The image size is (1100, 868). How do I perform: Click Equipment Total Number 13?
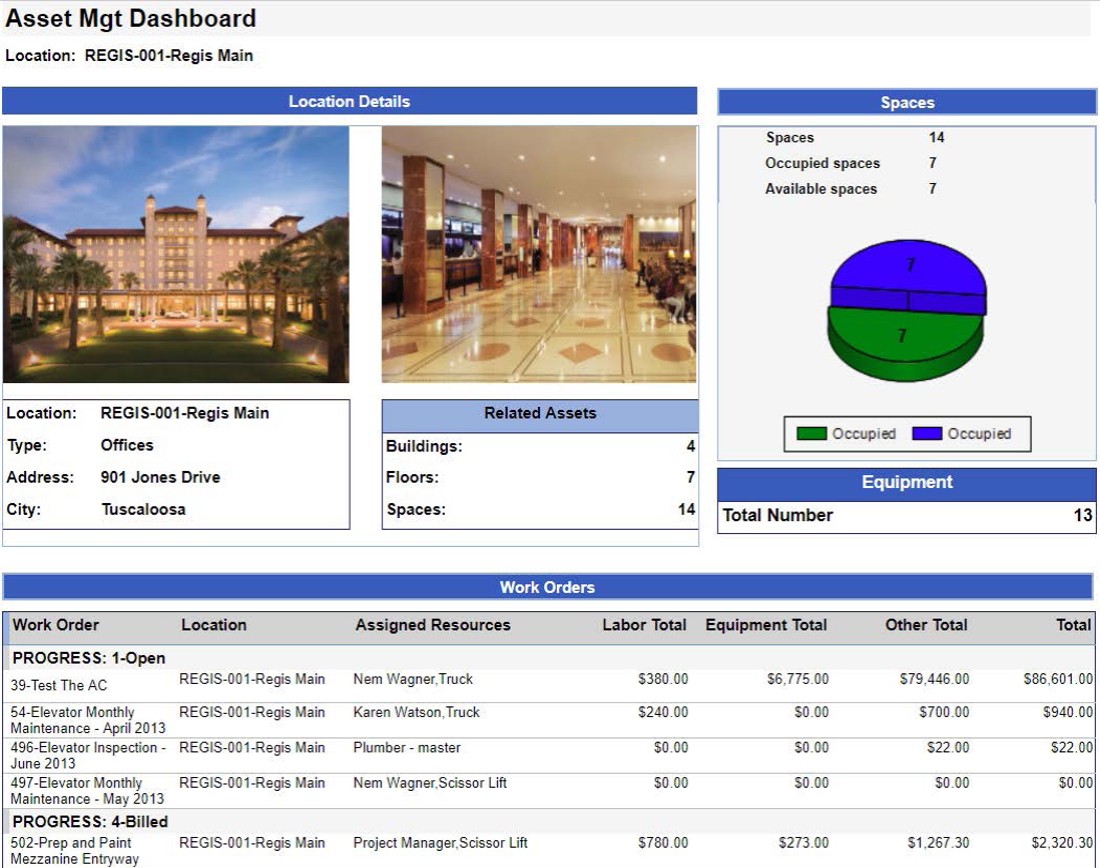coord(907,516)
